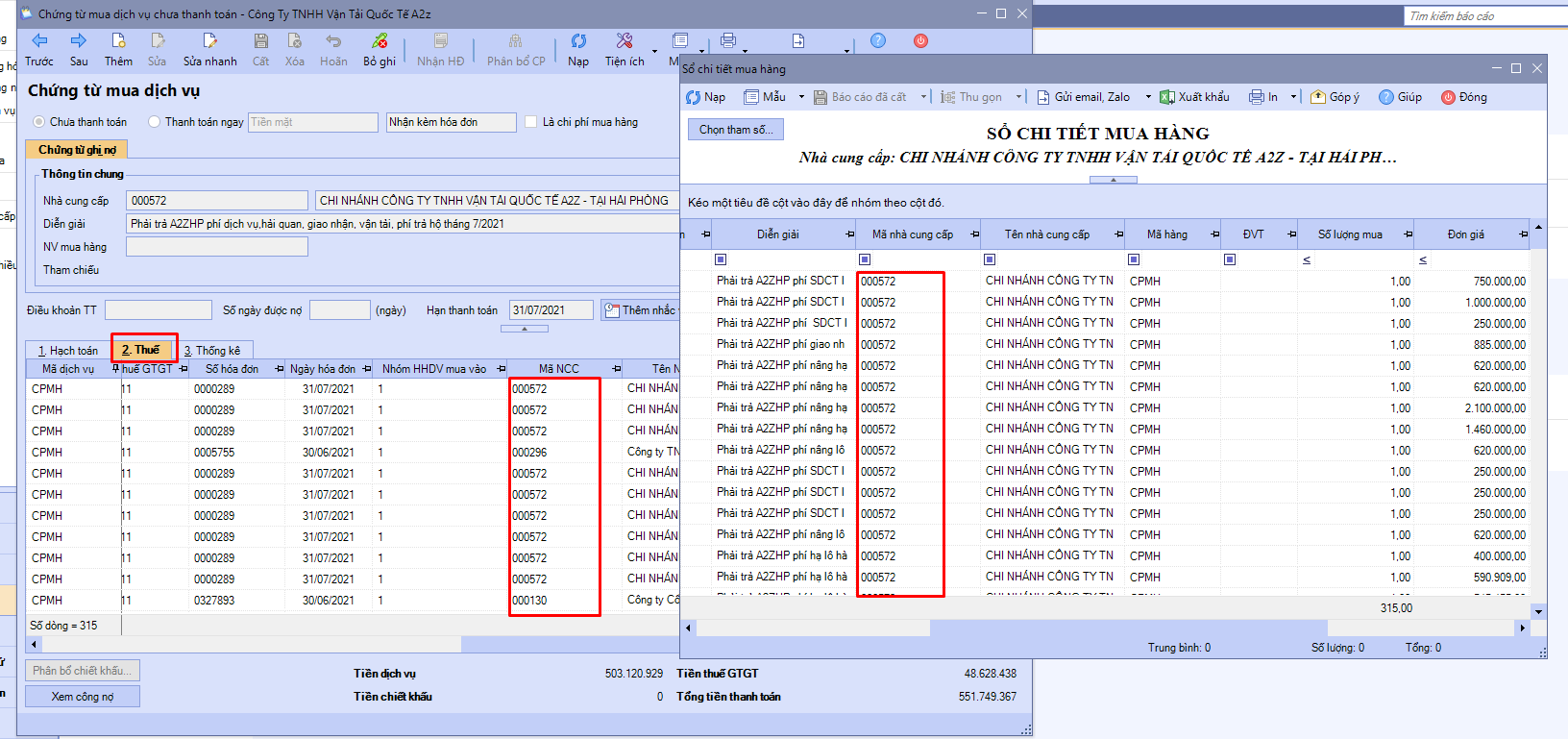Expand the Mẫu template dropdown arrow
The width and height of the screenshot is (1568, 739).
click(x=801, y=97)
